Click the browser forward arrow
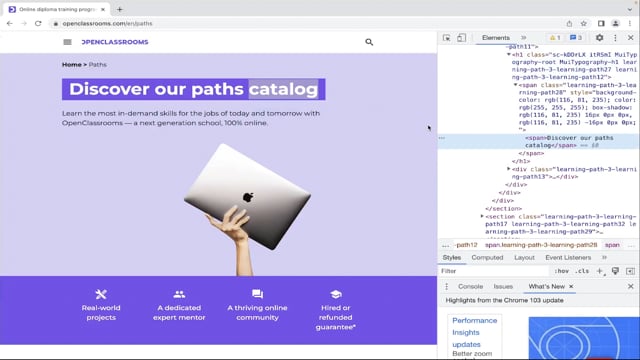640x360 pixels. click(x=24, y=24)
